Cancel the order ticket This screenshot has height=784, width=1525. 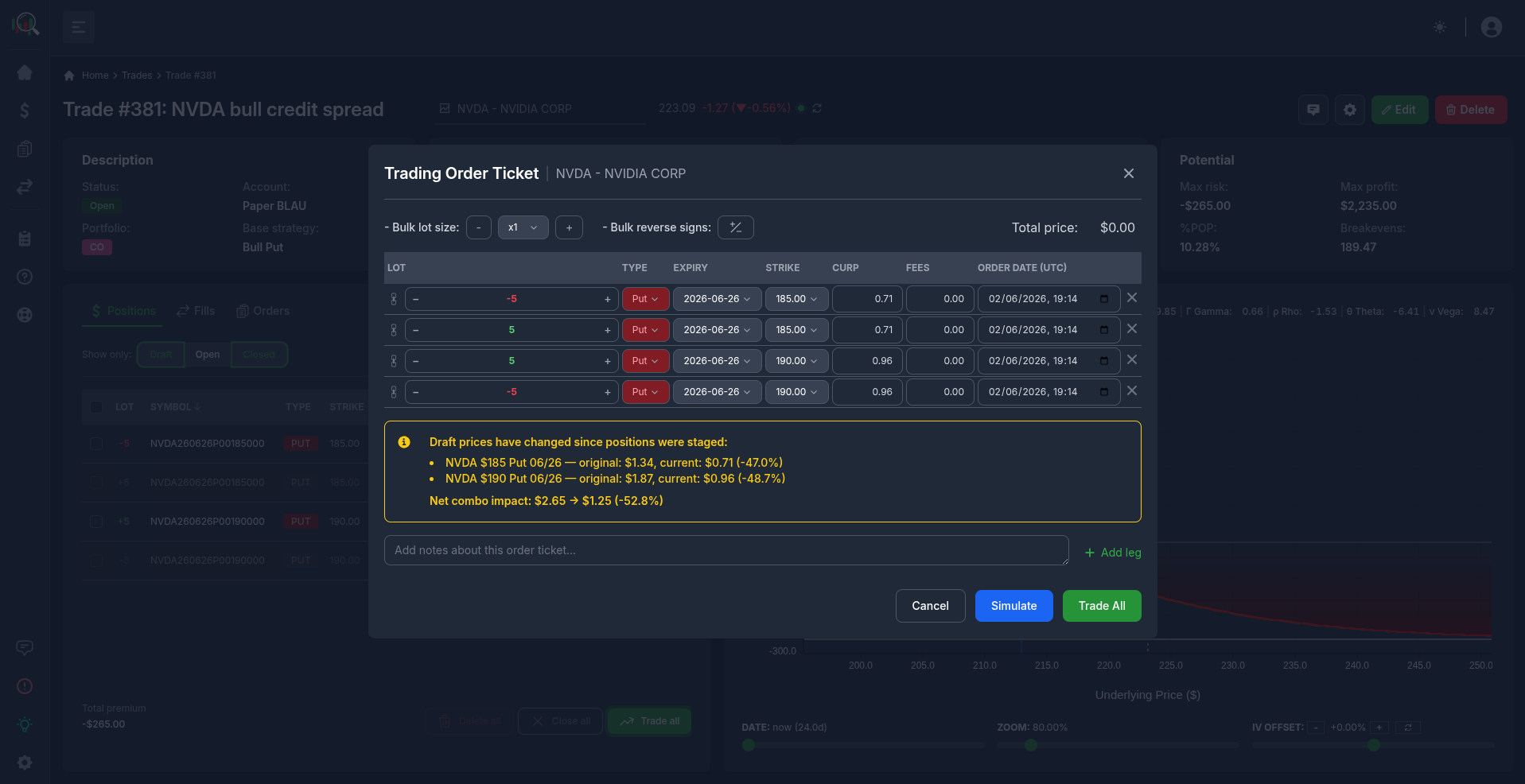(x=930, y=606)
